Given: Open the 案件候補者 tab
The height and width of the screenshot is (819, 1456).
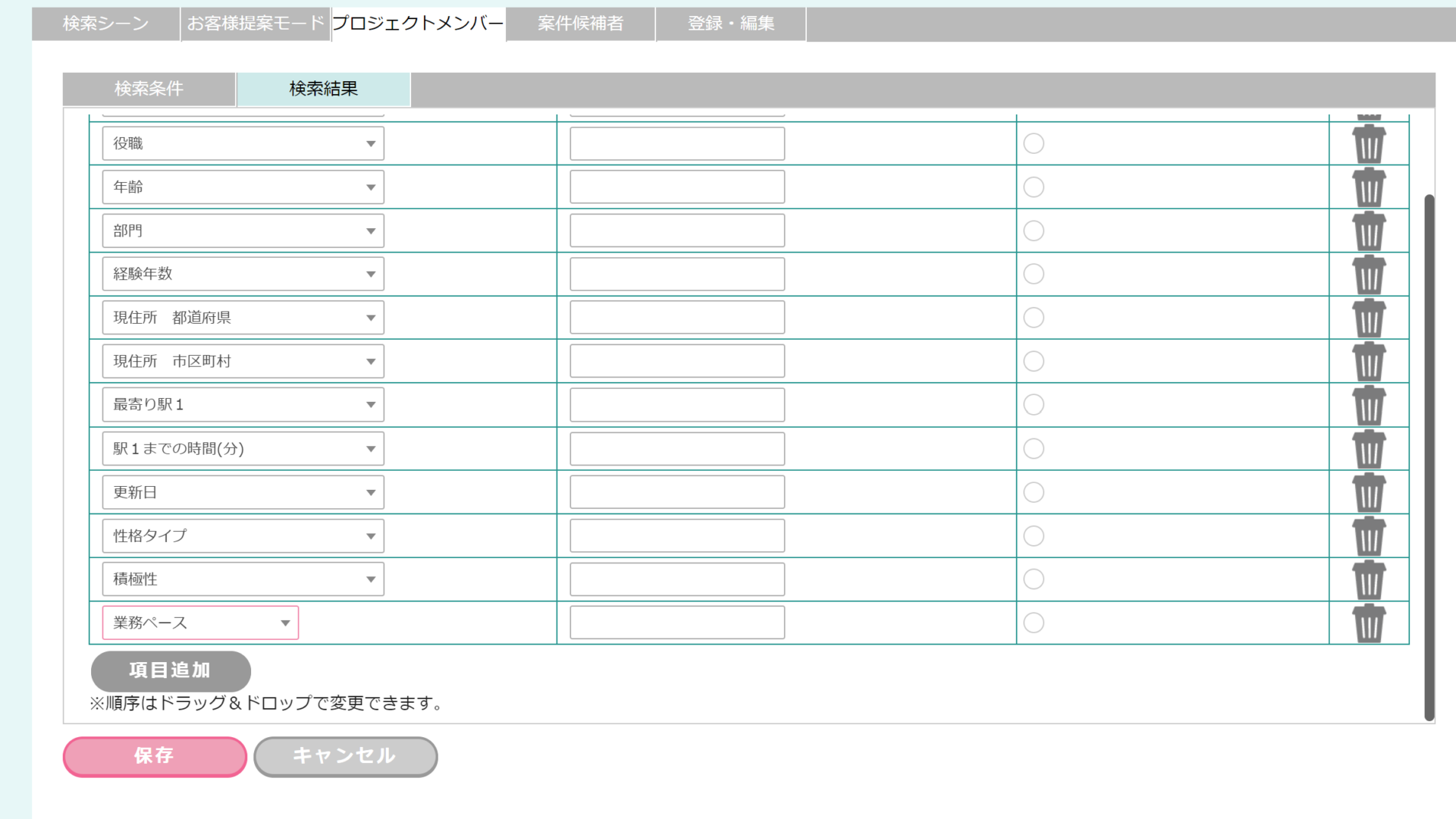Looking at the screenshot, I should pyautogui.click(x=580, y=24).
